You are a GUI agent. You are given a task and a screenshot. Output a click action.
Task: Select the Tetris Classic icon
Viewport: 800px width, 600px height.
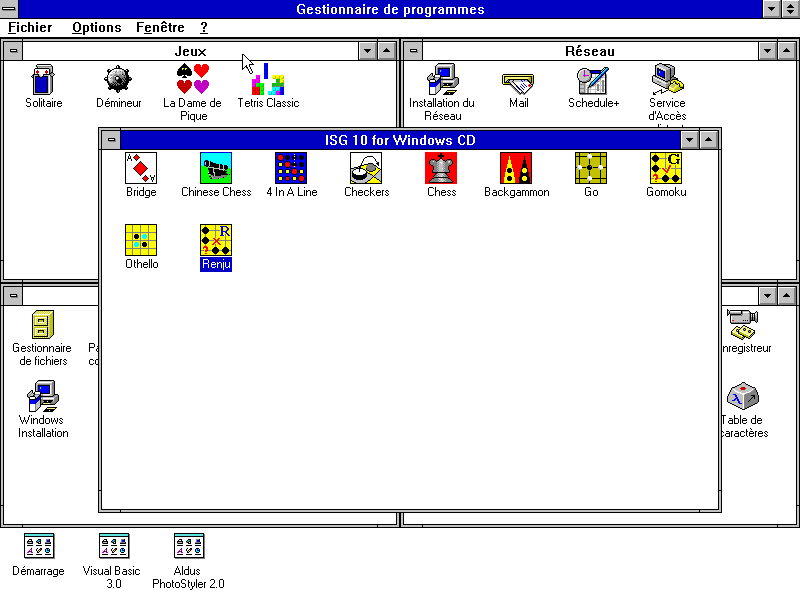coord(268,79)
